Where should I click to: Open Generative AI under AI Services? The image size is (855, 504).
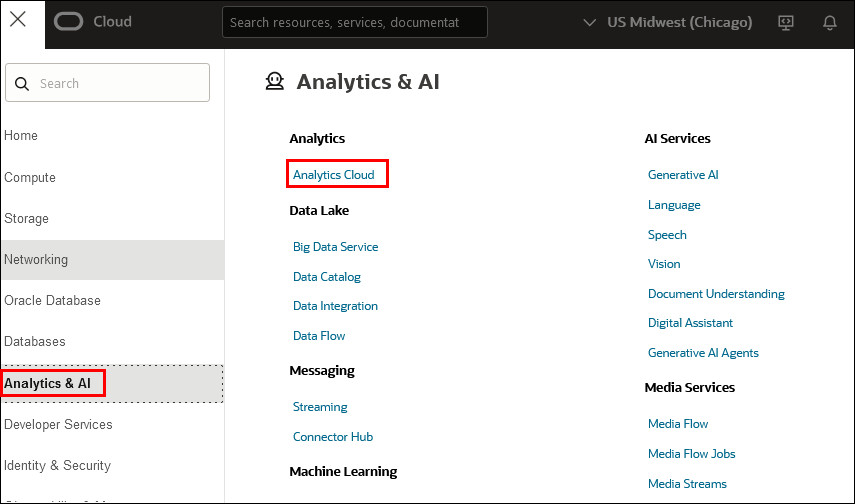point(683,175)
